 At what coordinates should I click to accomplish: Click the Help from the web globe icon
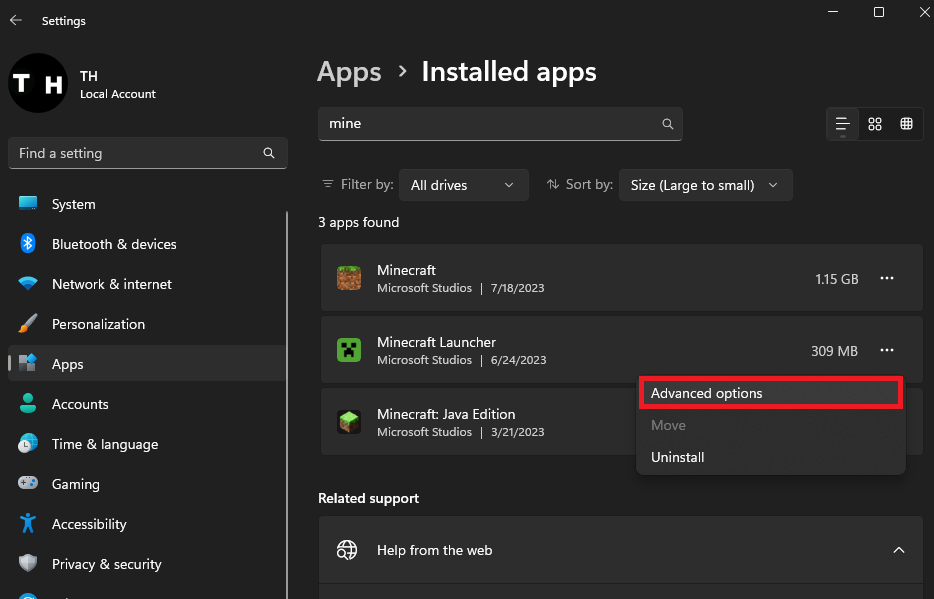click(347, 550)
